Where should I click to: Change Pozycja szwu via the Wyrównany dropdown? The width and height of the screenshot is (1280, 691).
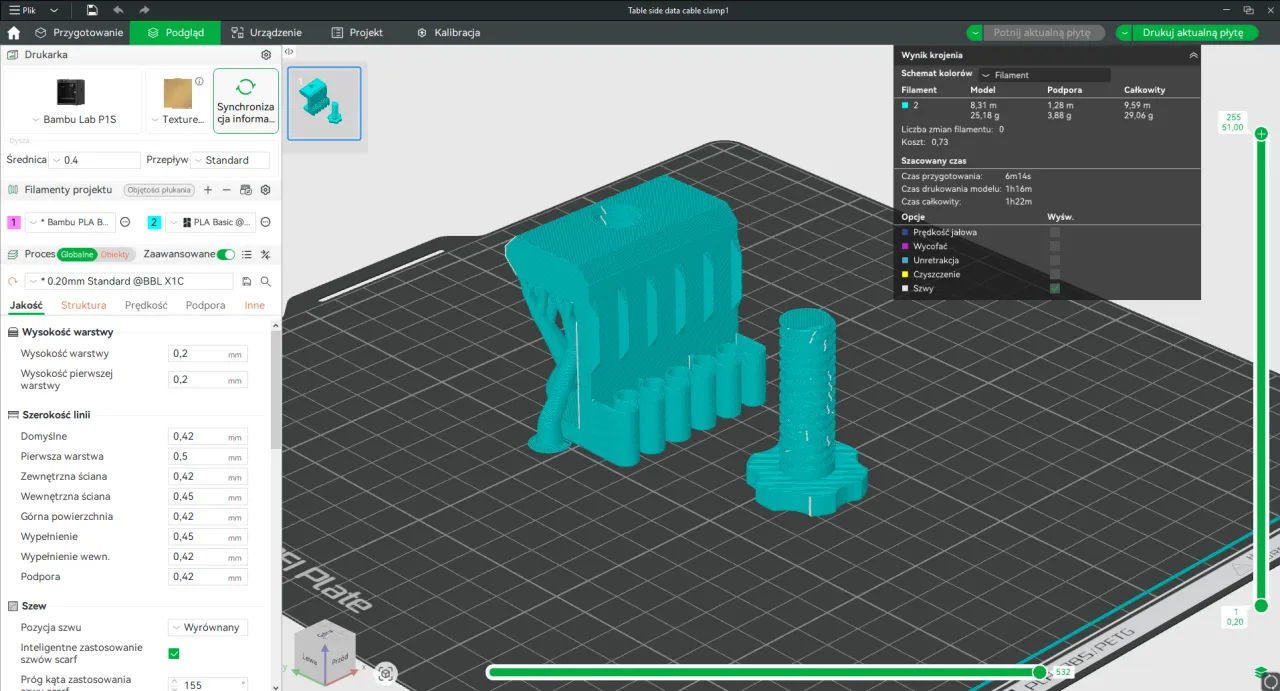coord(207,627)
